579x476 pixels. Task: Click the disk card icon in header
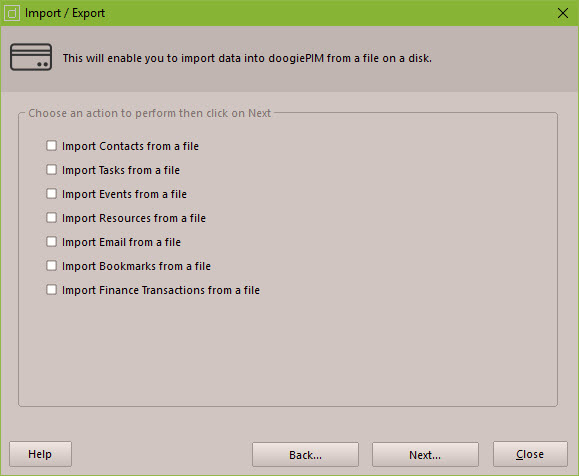tap(31, 57)
